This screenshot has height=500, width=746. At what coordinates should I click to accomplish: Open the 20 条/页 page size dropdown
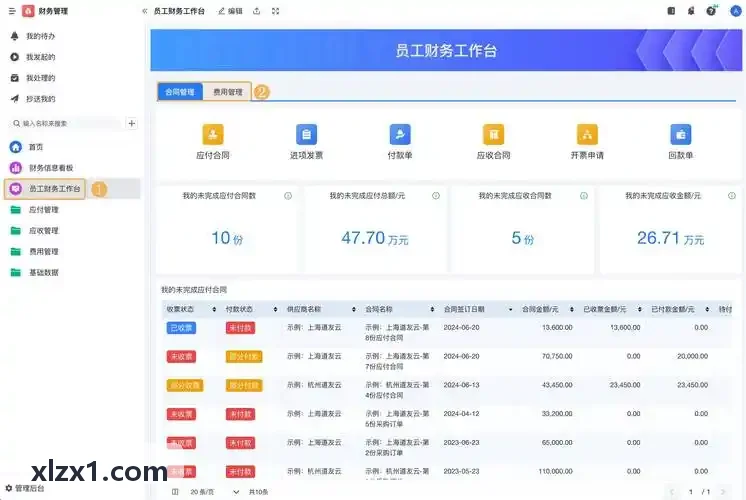coord(214,492)
